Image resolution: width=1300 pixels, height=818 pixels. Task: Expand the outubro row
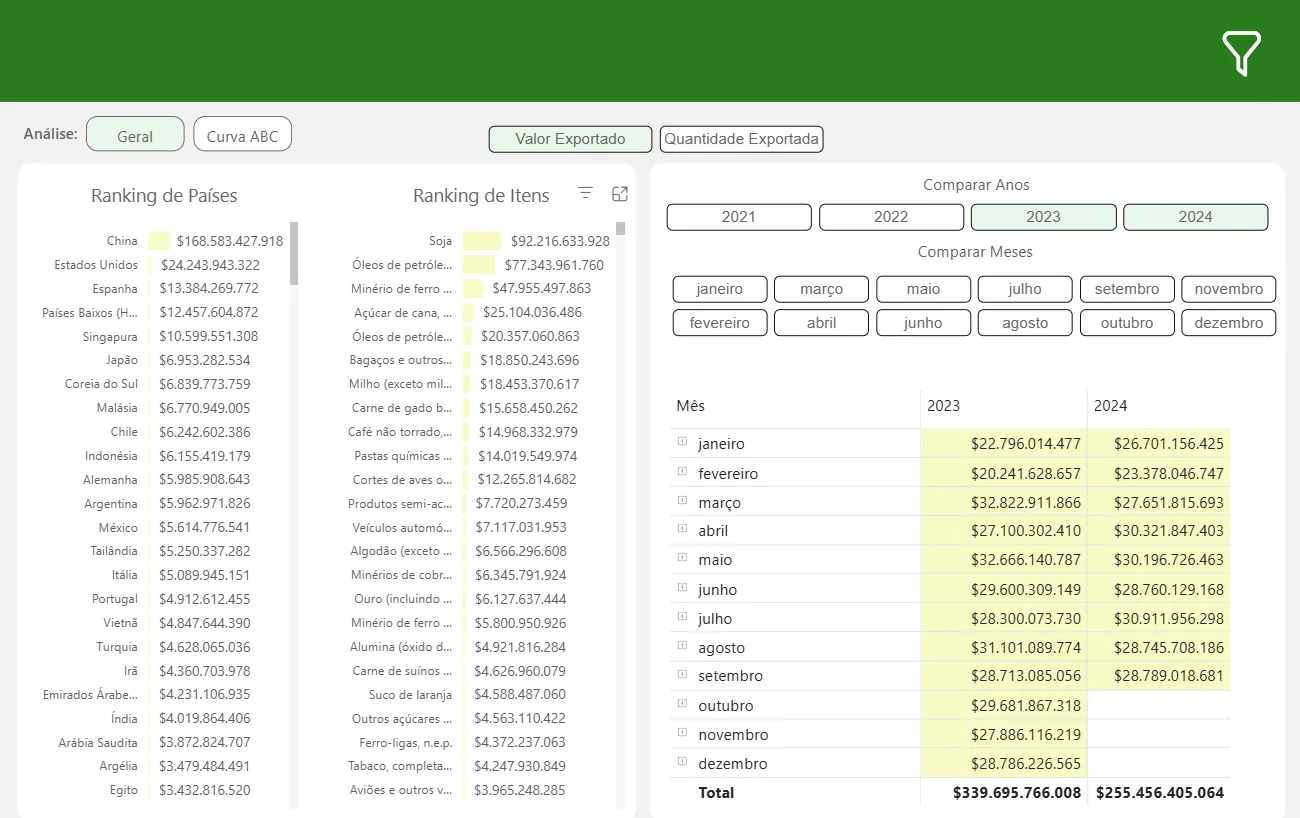coord(682,703)
